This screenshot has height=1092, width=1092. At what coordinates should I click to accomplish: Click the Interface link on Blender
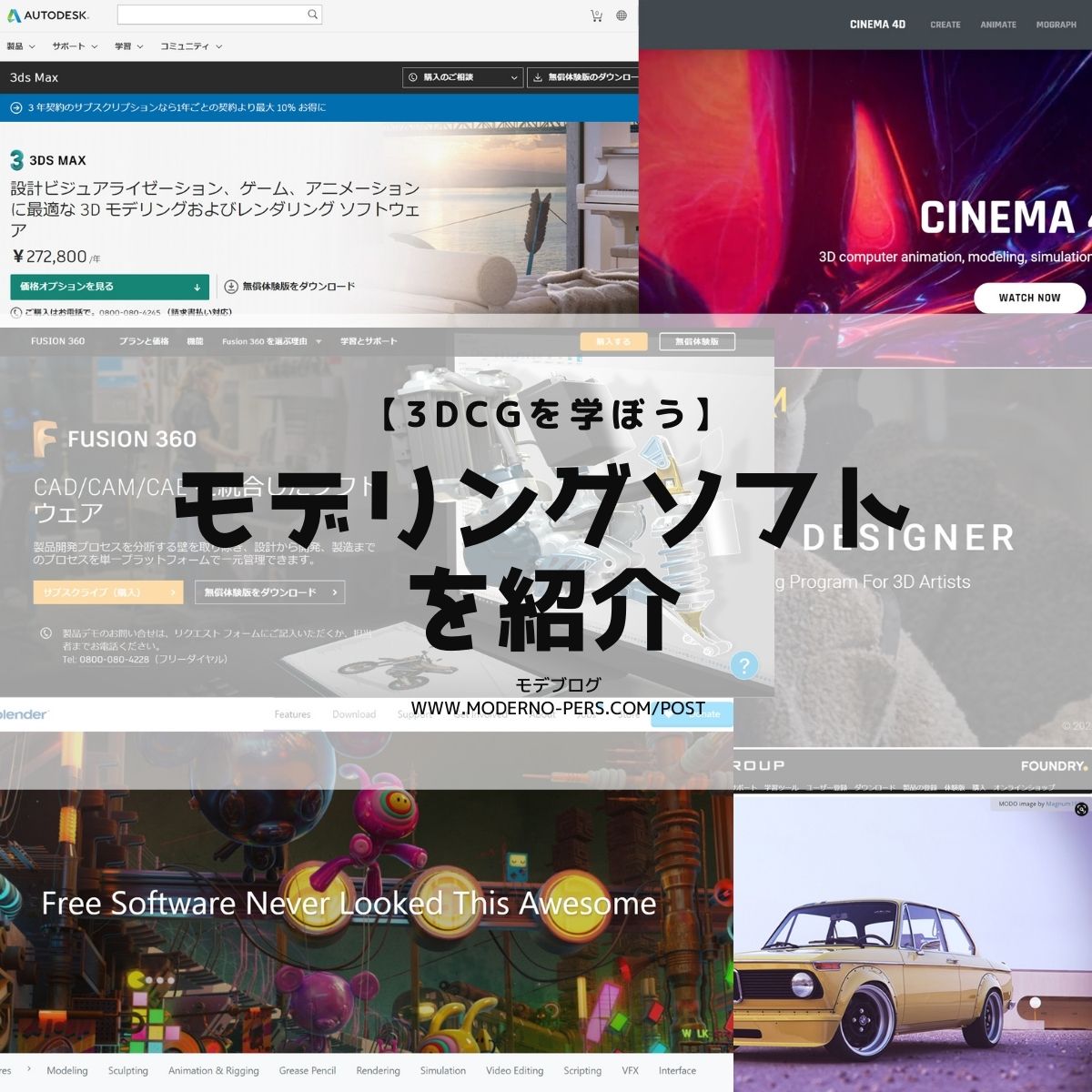tap(677, 1071)
